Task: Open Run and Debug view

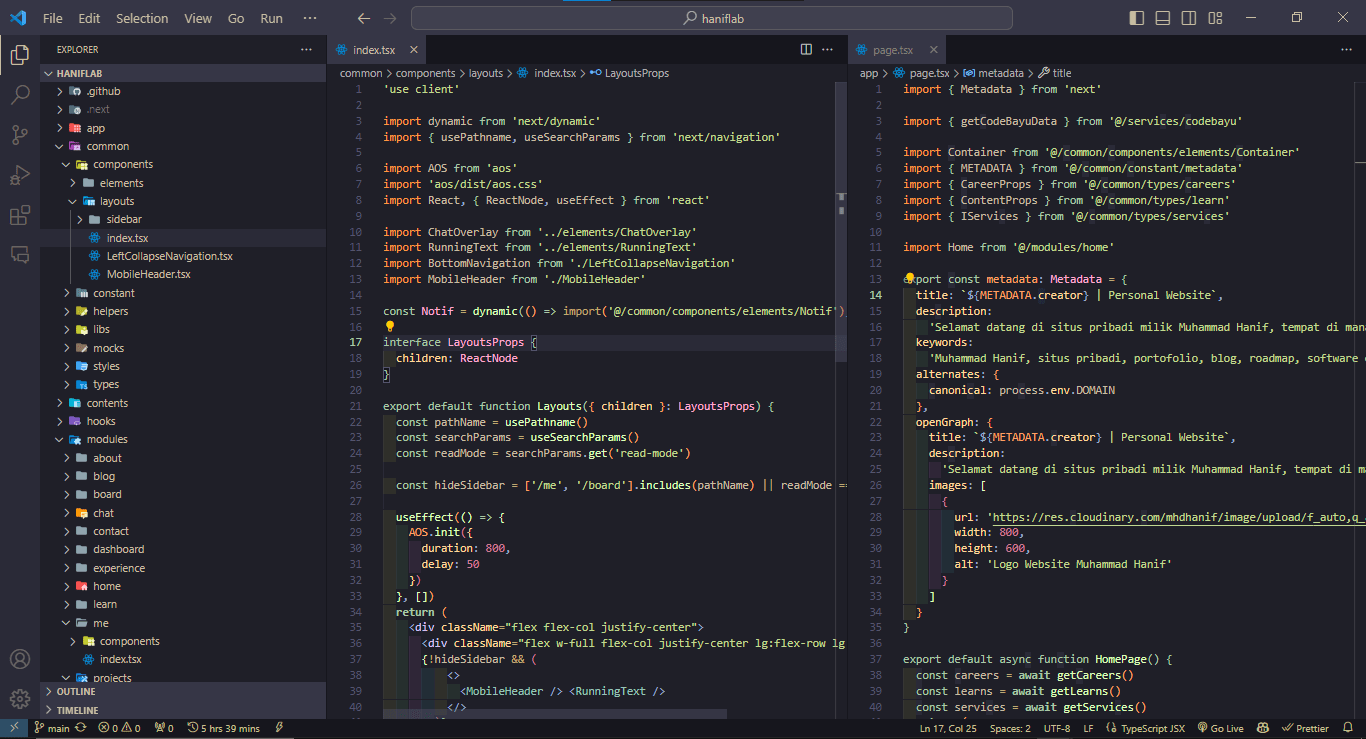Action: point(20,175)
